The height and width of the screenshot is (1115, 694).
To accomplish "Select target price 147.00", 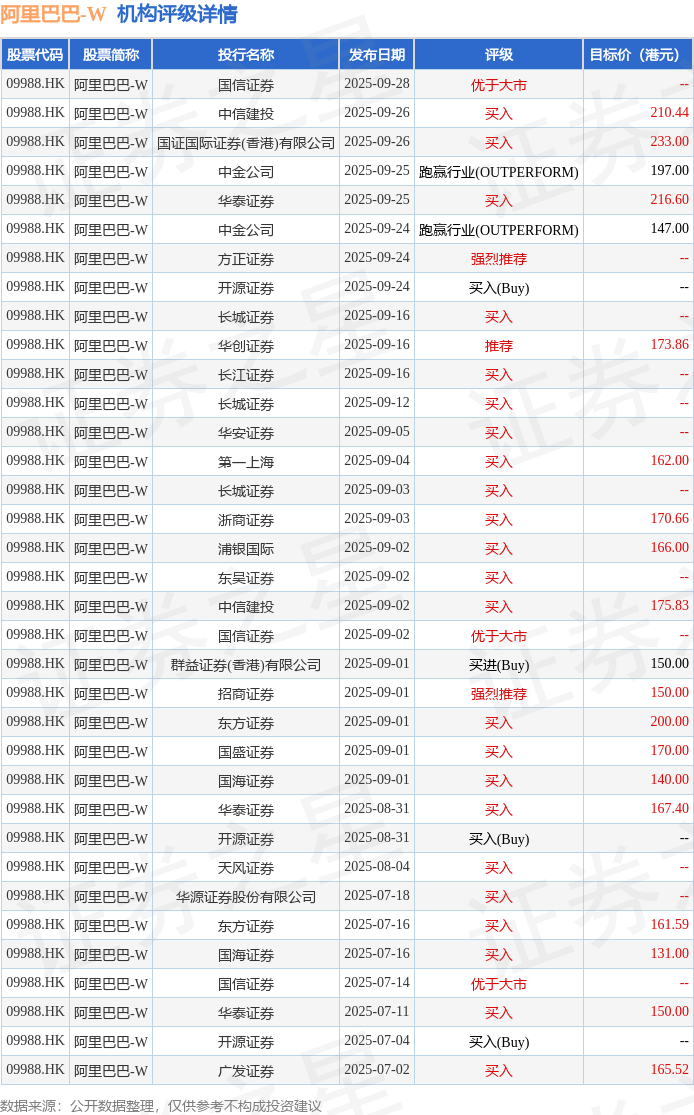I will tap(669, 228).
